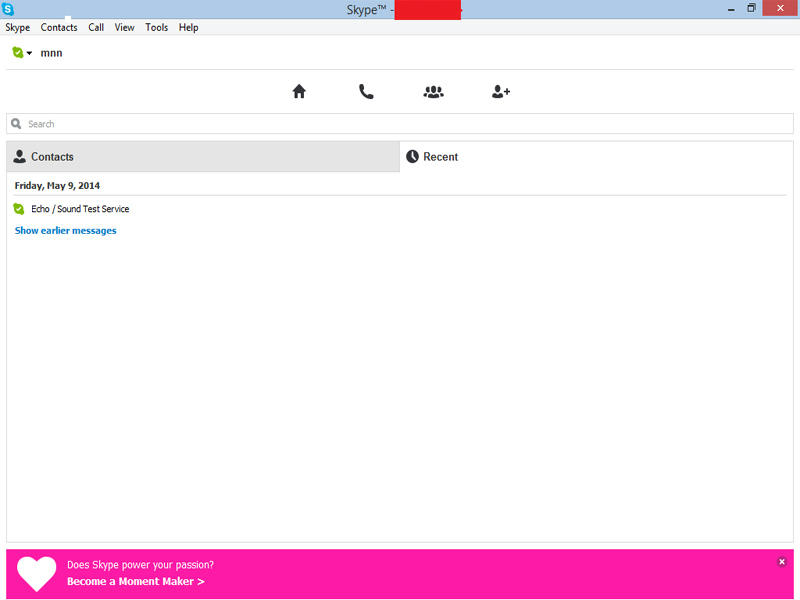The height and width of the screenshot is (600, 800).
Task: Open the online status dropdown next to mnn
Action: (22, 53)
